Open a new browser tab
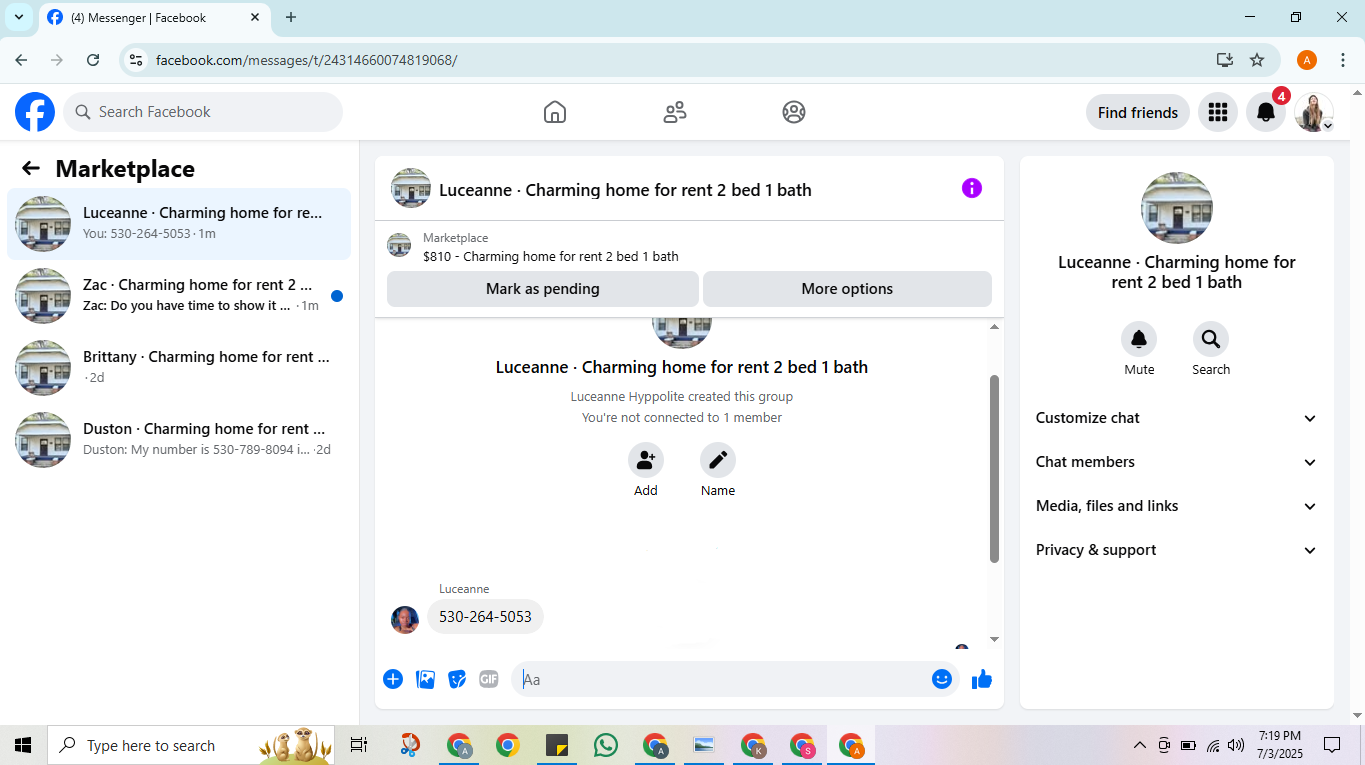Viewport: 1365px width, 765px height. tap(291, 17)
